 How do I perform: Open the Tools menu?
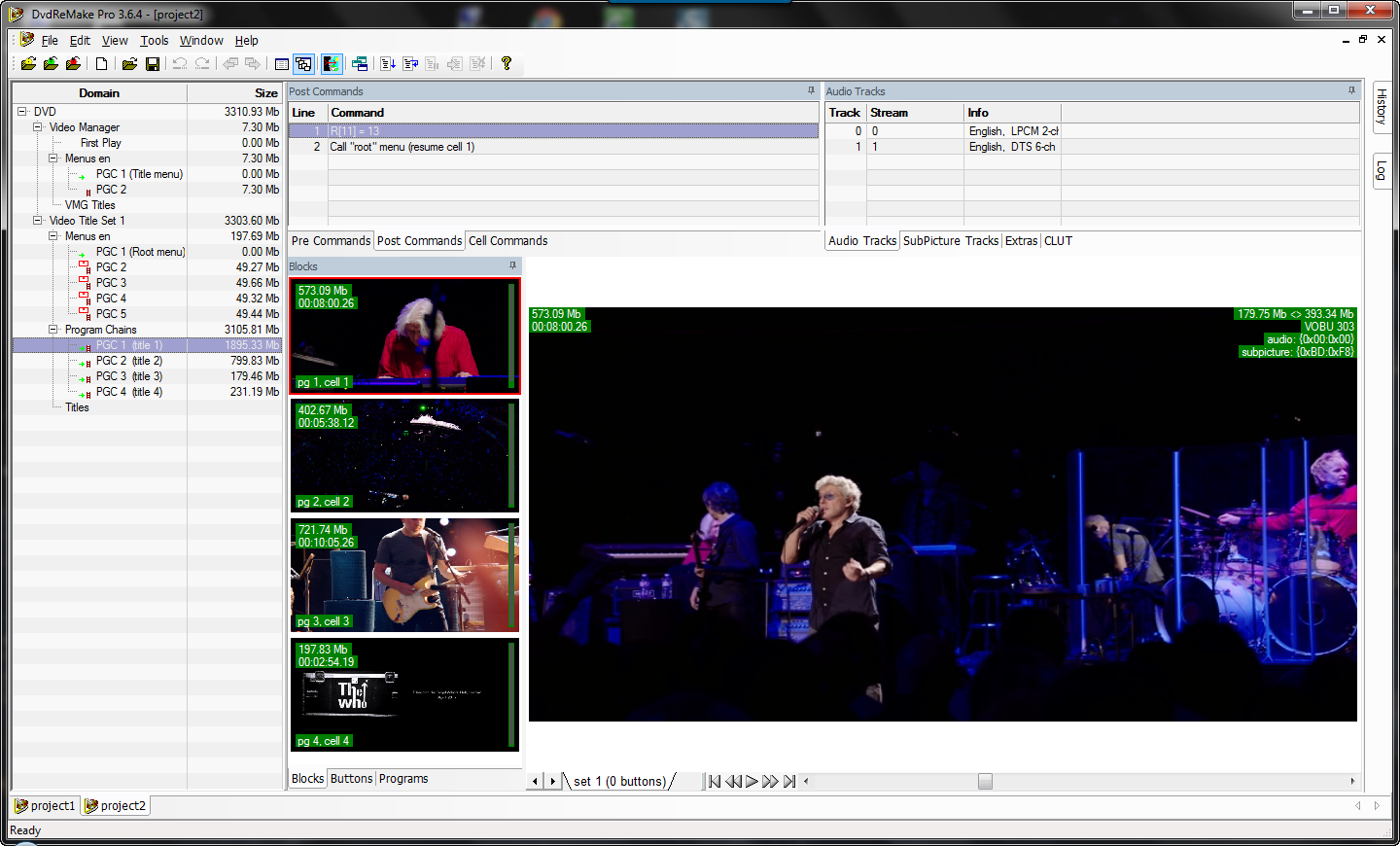[154, 41]
